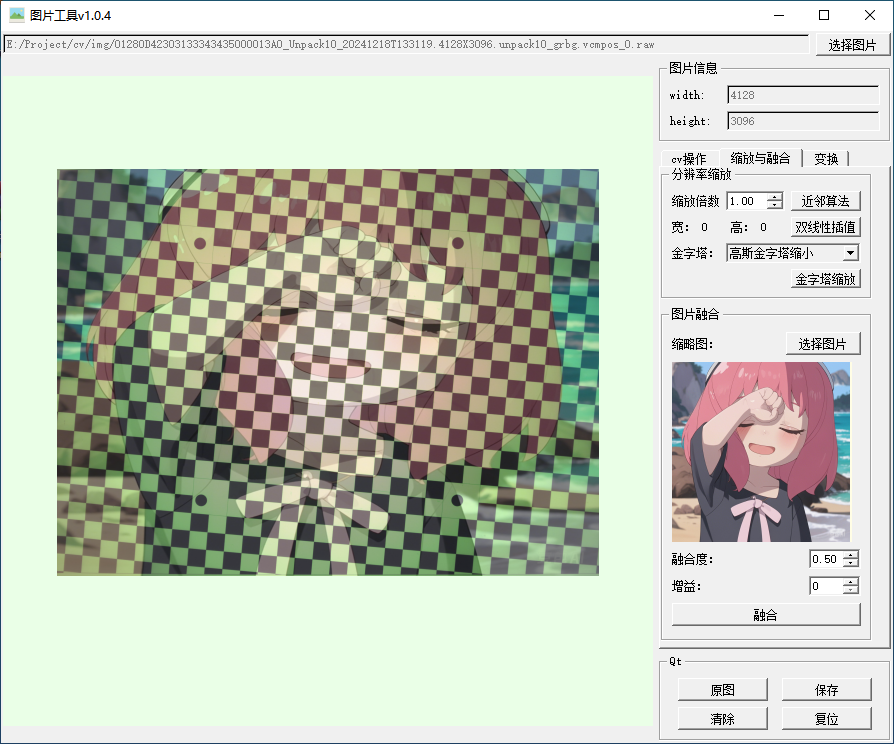The height and width of the screenshot is (744, 894).
Task: Click the 缩放倍数 label
Action: (x=695, y=201)
